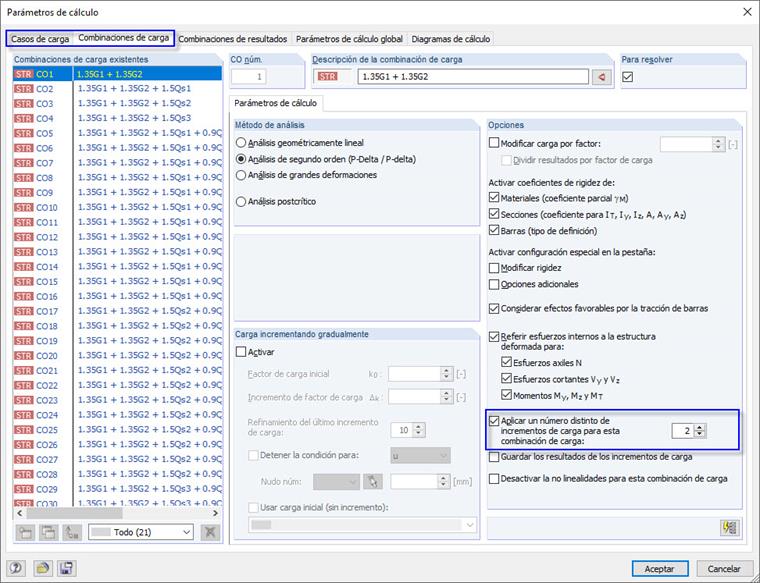Check Guardar resultados de incrementos de carga

pos(494,457)
